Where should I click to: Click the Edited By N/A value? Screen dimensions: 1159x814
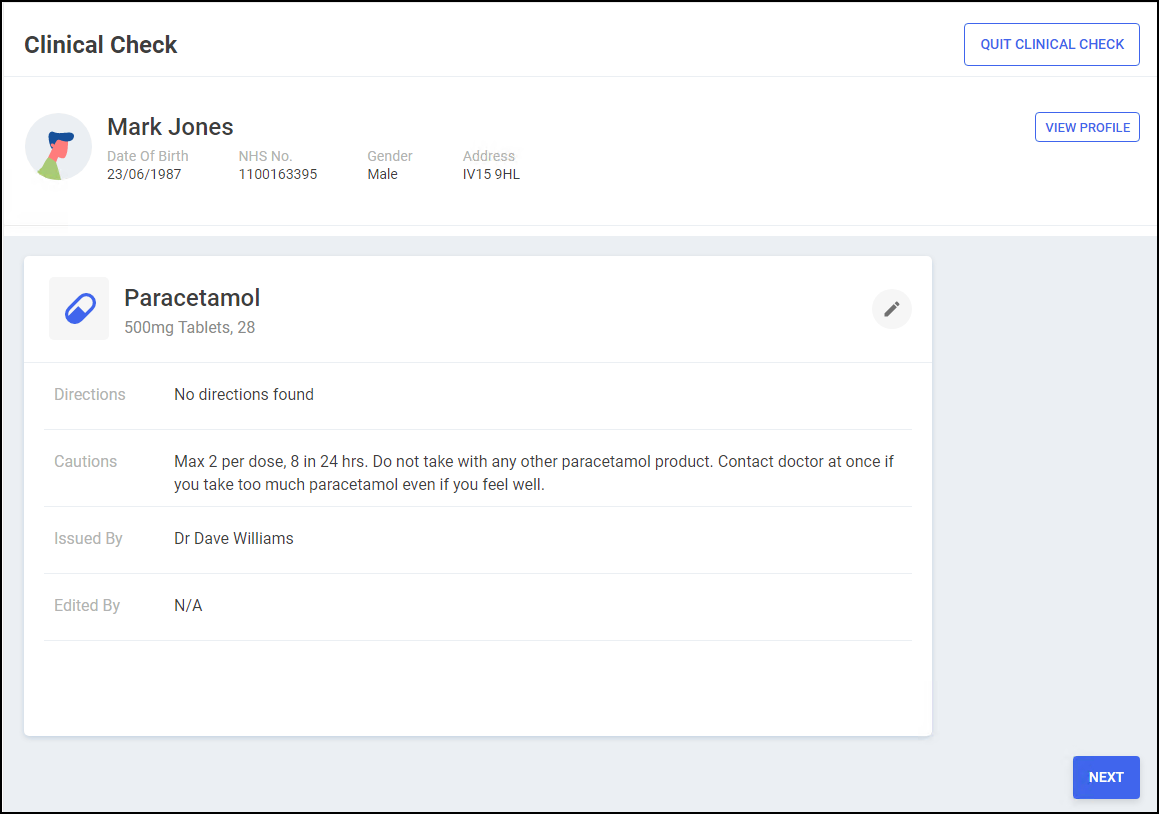(x=188, y=605)
